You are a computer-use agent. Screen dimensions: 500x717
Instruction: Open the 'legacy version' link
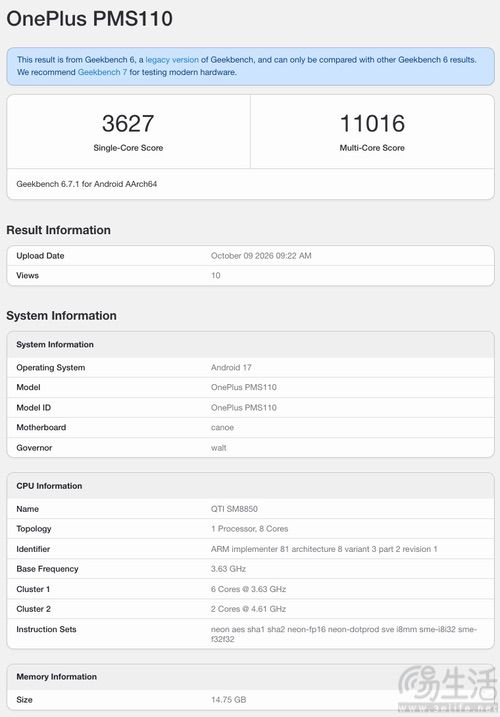point(172,59)
